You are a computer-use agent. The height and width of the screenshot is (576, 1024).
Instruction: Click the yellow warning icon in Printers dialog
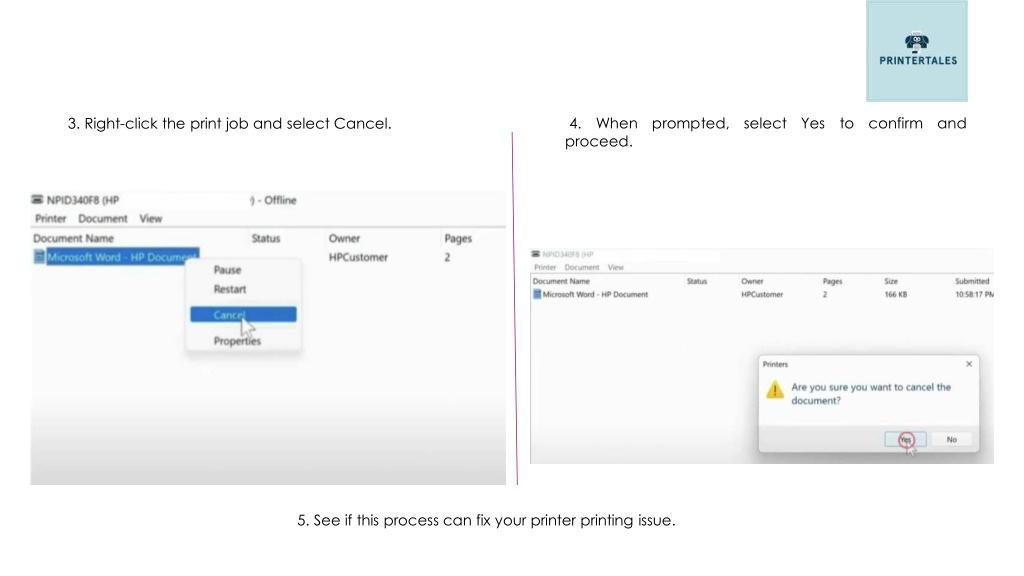[775, 390]
